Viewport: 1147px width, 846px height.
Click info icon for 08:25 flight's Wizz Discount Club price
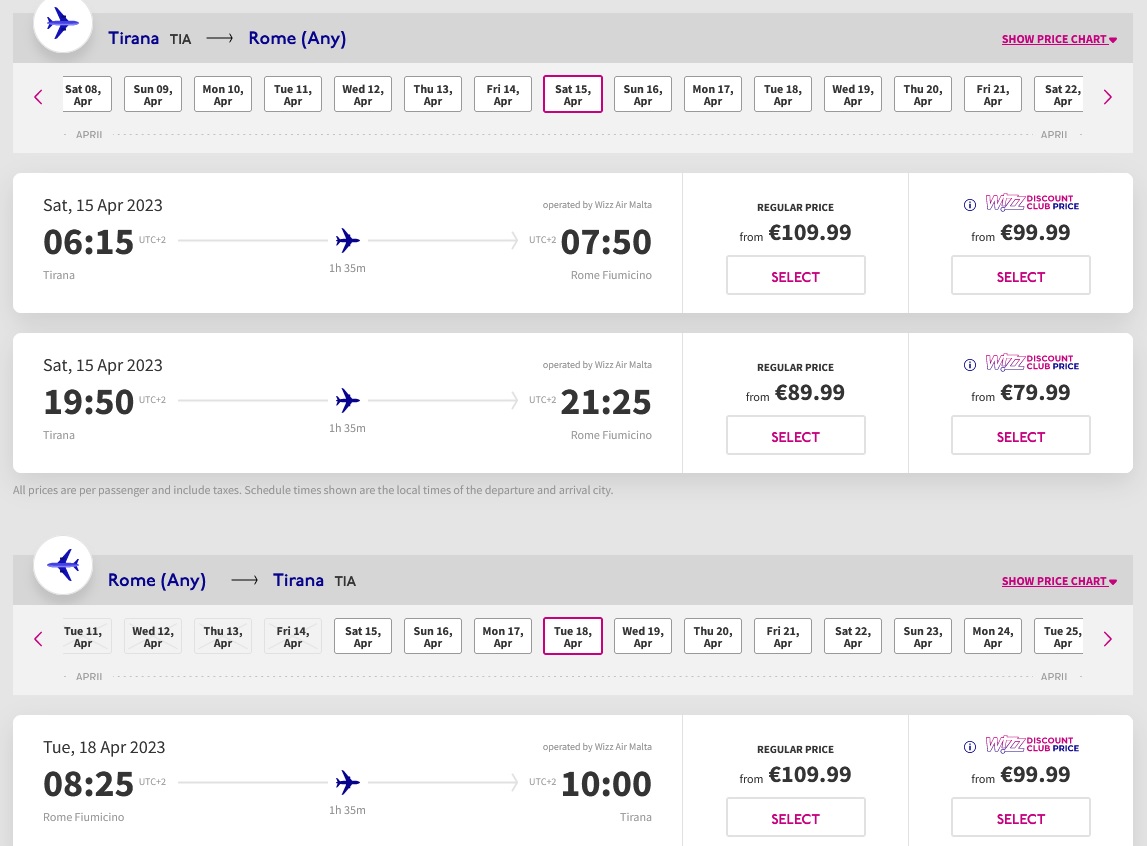(969, 747)
